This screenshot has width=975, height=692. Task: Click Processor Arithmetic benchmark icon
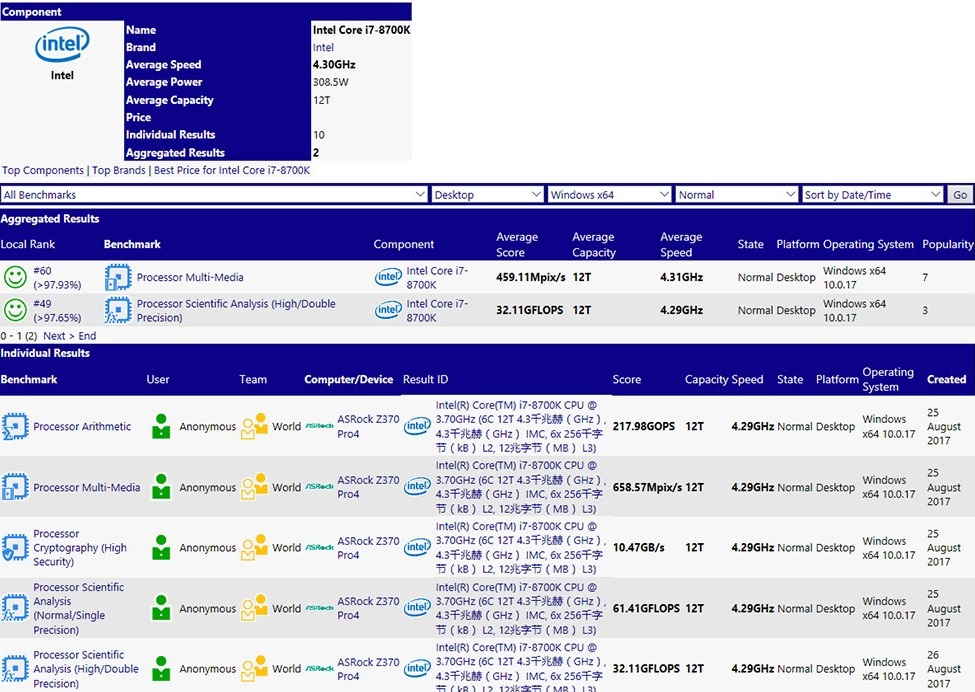[15, 427]
